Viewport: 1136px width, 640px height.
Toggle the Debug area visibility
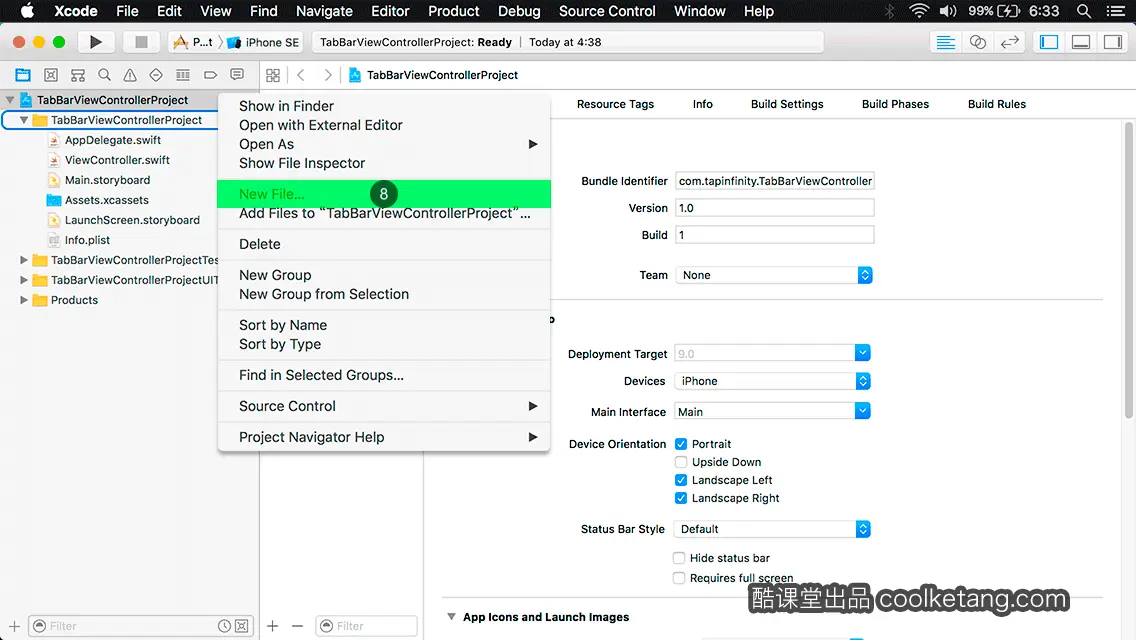coord(1081,42)
